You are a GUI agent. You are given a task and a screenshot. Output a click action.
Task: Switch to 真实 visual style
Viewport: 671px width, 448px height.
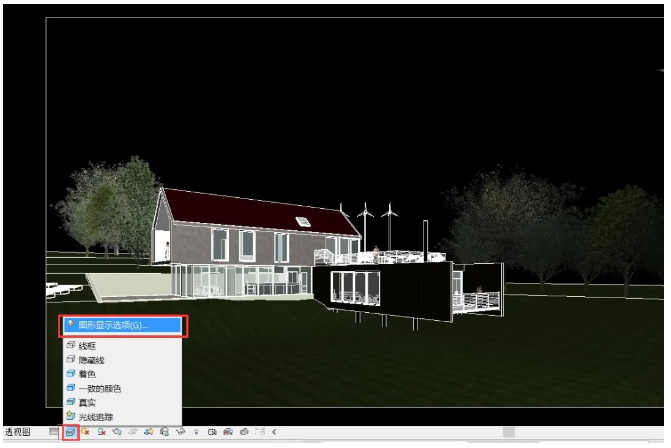click(x=123, y=403)
